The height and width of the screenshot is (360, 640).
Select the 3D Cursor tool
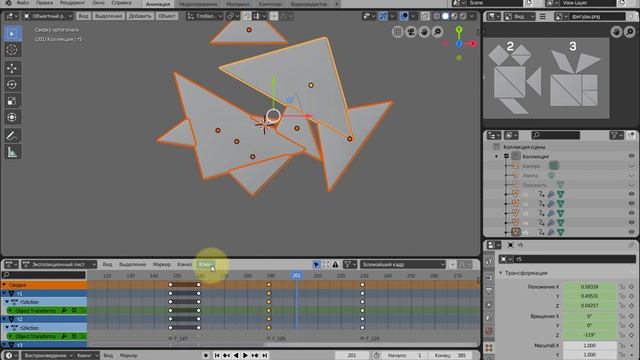click(x=12, y=50)
